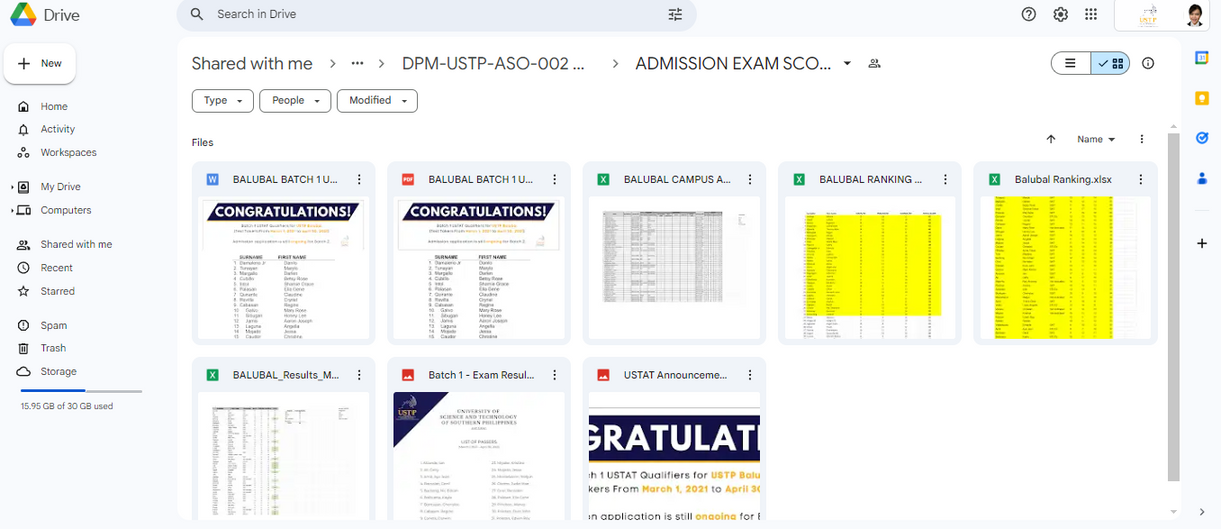Open the Google Drive logo home link
The image size is (1221, 529).
tap(45, 15)
